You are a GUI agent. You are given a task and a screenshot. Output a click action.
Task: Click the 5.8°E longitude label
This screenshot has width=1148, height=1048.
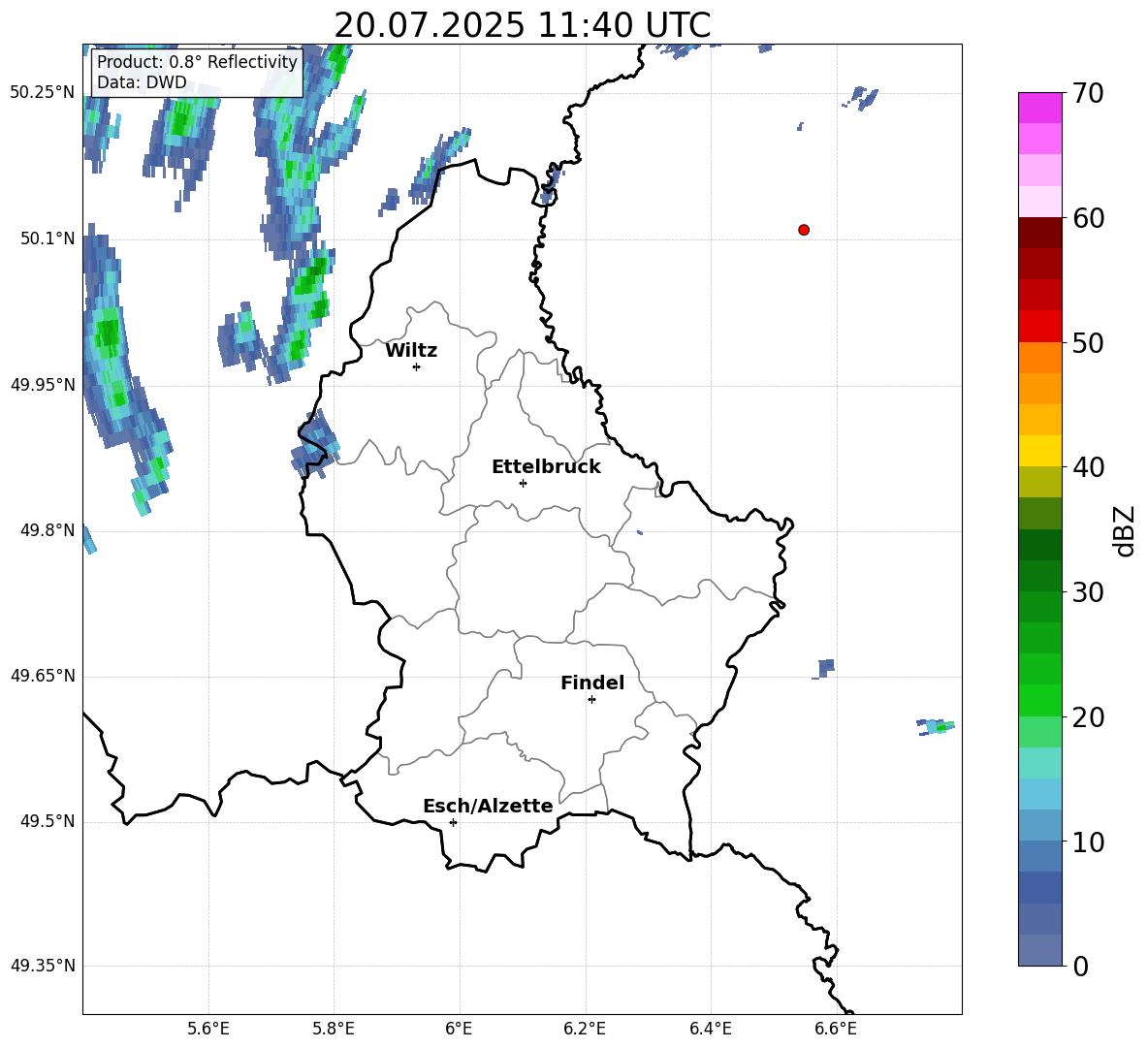click(334, 1029)
